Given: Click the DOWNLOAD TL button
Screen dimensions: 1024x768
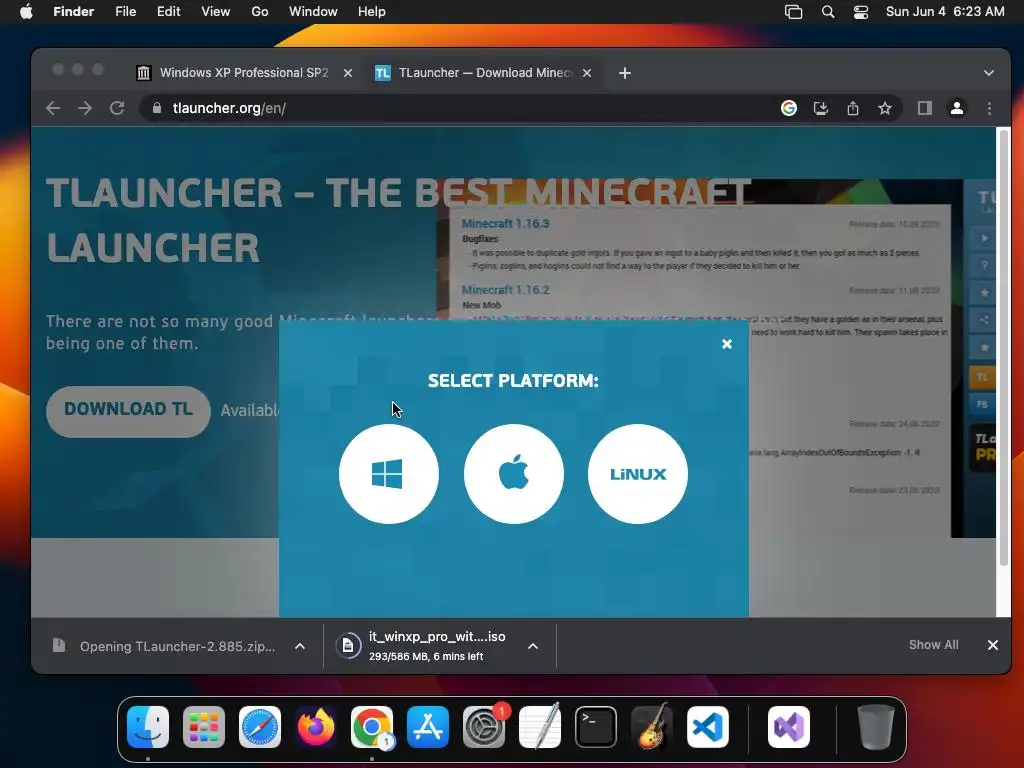Looking at the screenshot, I should pos(128,411).
